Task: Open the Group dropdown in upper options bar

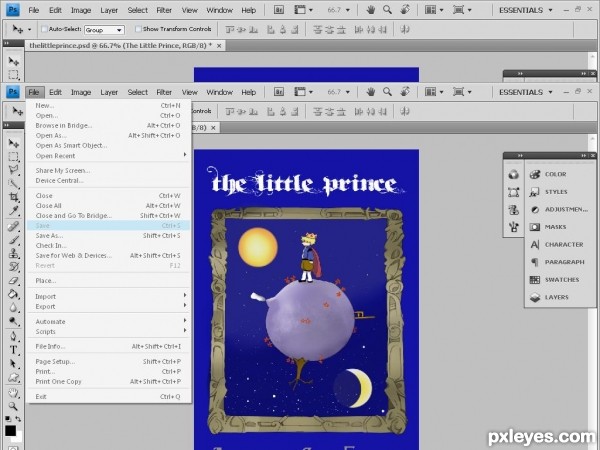Action: coord(104,30)
